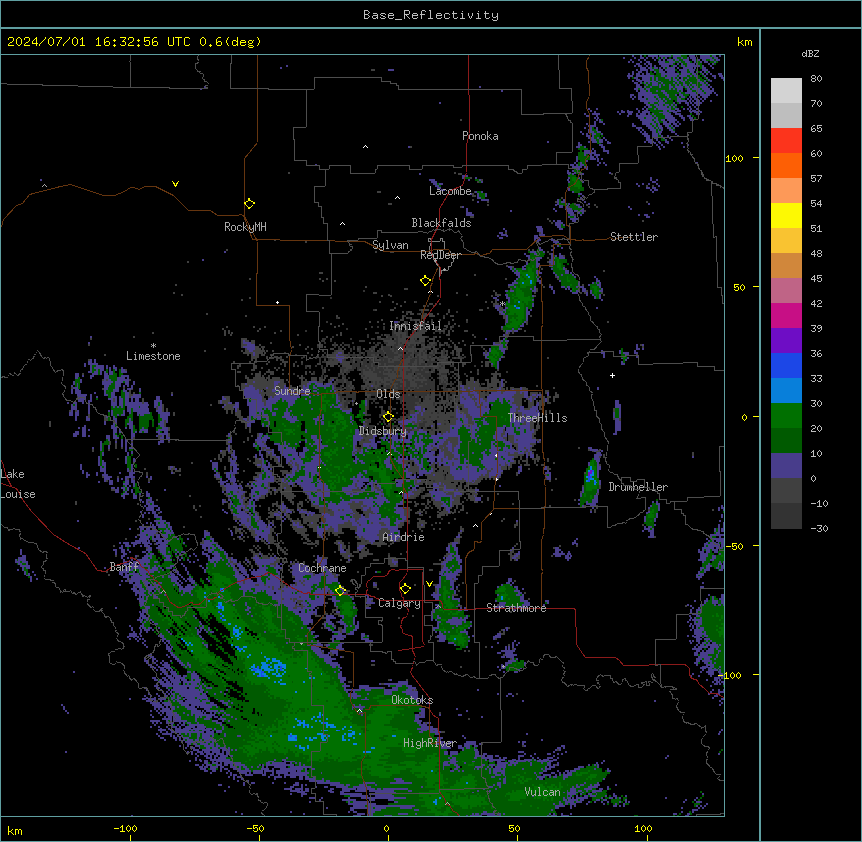Pick the bright yellow swatch between 54 and 51 dBZ
Screen dimensions: 862x842
786,216
